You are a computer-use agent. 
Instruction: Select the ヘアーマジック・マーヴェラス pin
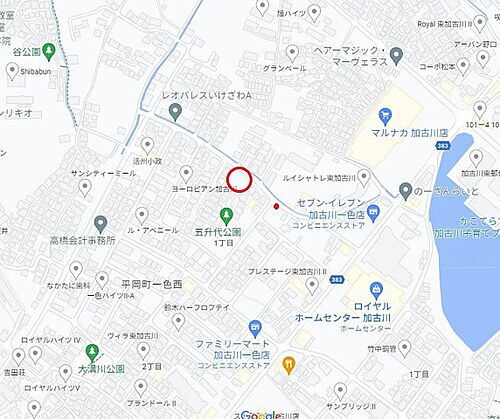(x=396, y=56)
